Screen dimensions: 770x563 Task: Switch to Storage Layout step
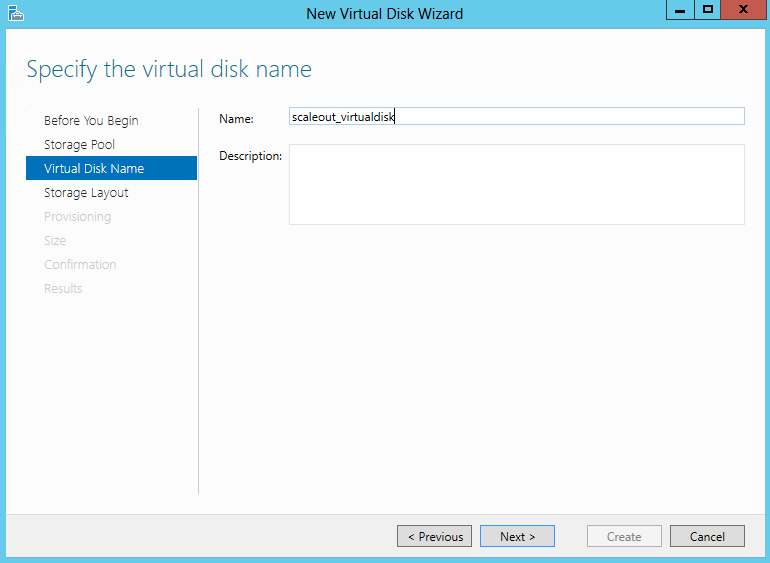click(x=86, y=193)
